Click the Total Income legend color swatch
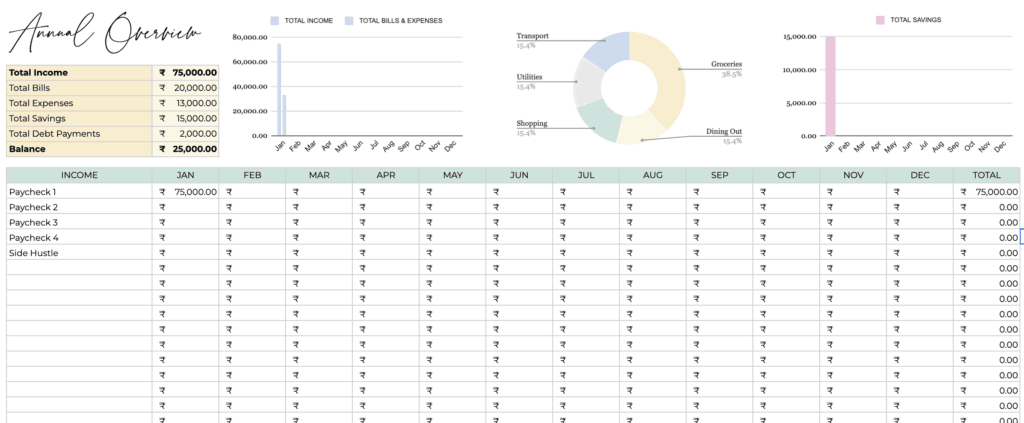1024x423 pixels. tap(274, 20)
